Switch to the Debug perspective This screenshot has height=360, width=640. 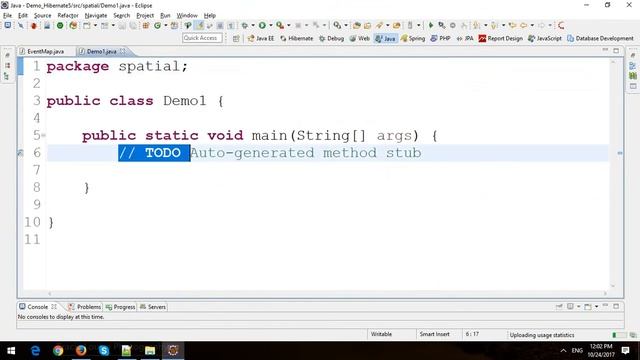(x=331, y=38)
